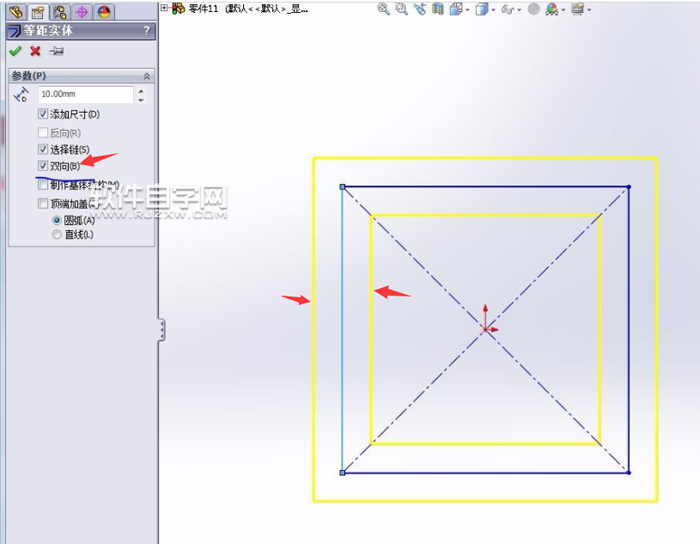Open the DimXpertManager tab

[x=82, y=11]
